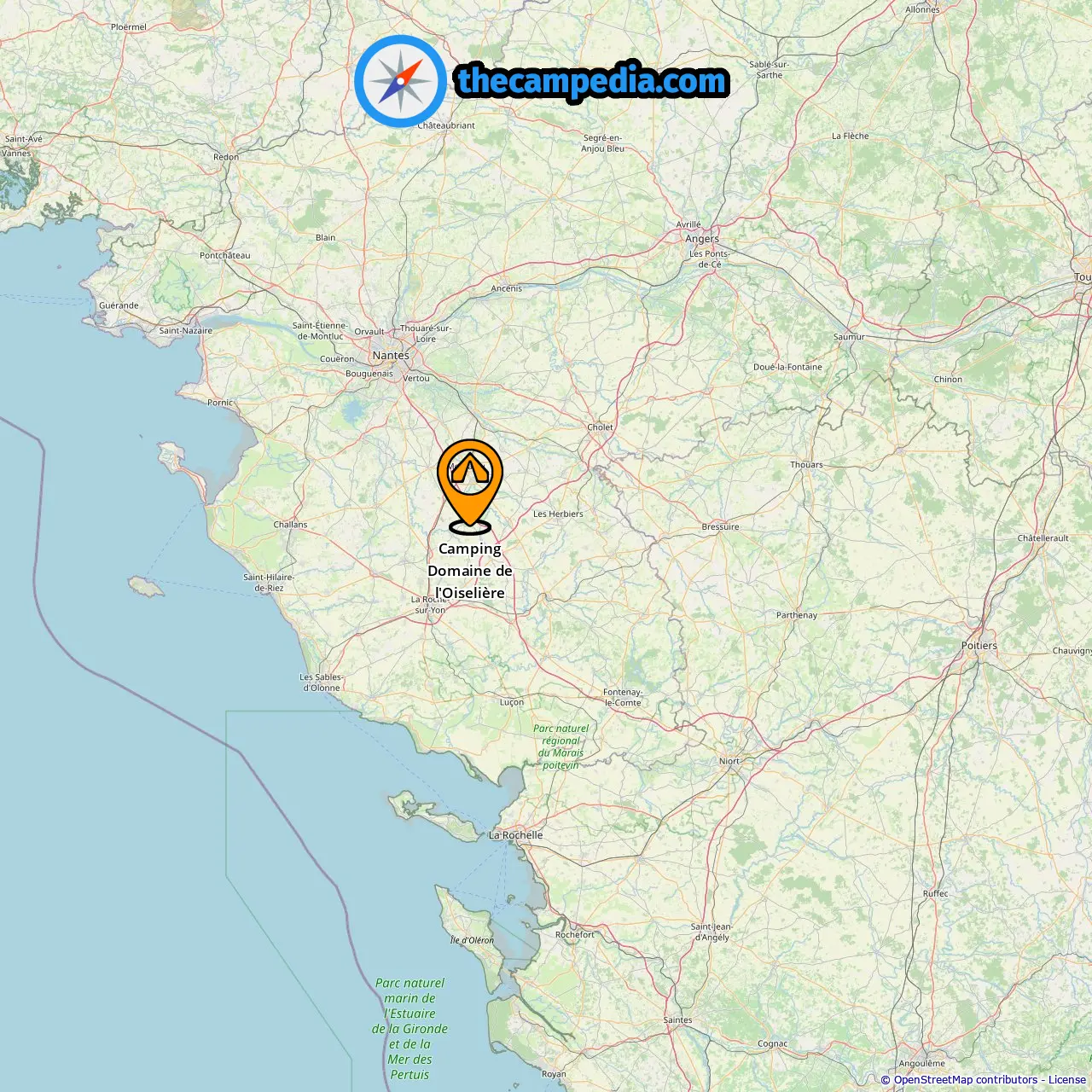
Task: Click the Cholet town label
Action: tap(601, 427)
